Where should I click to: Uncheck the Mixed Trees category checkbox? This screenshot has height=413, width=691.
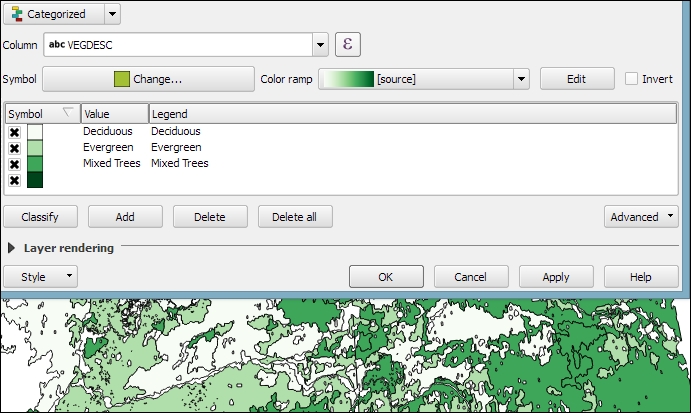point(14,164)
